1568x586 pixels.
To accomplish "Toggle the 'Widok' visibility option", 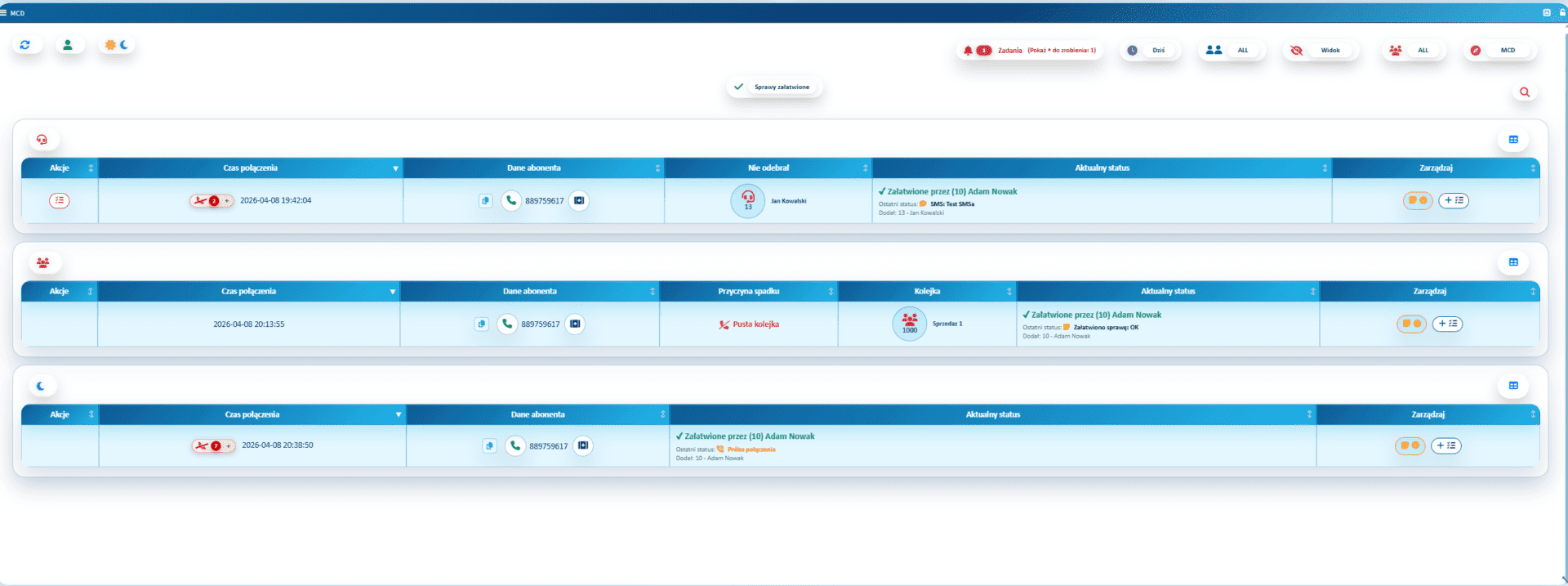I will pyautogui.click(x=1320, y=51).
